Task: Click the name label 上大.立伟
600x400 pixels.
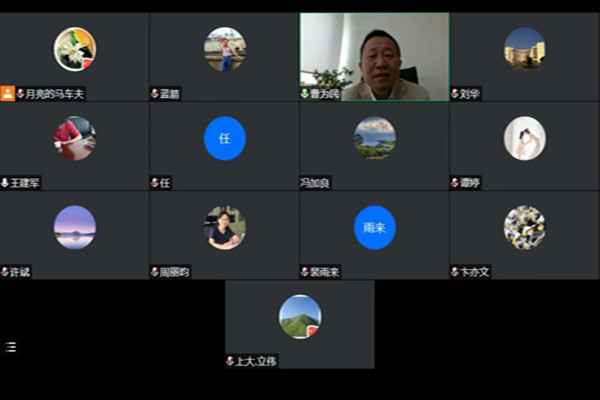Action: click(255, 361)
